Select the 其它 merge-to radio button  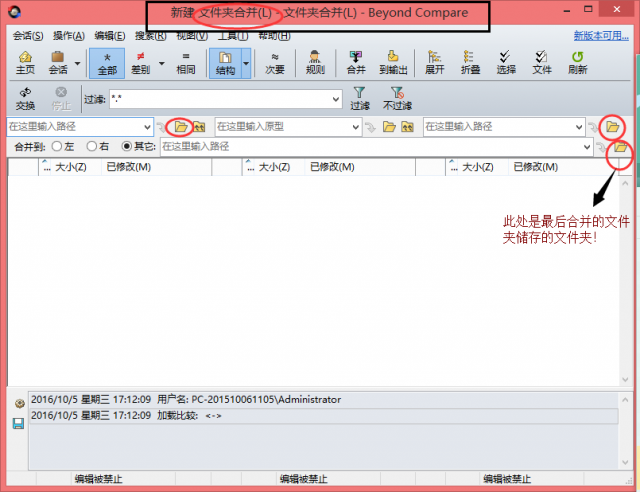127,146
